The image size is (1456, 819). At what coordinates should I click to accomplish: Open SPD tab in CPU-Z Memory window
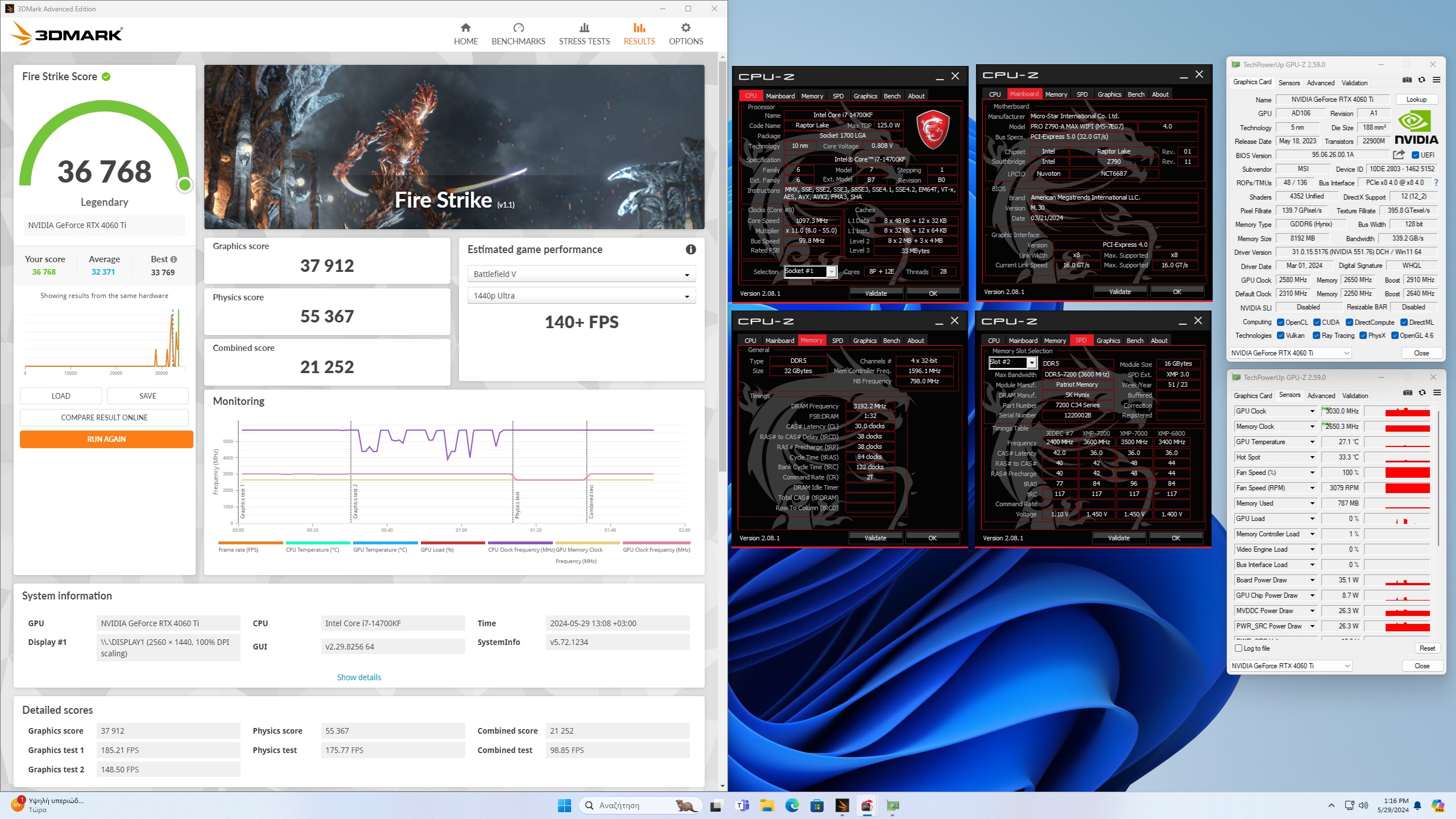838,341
